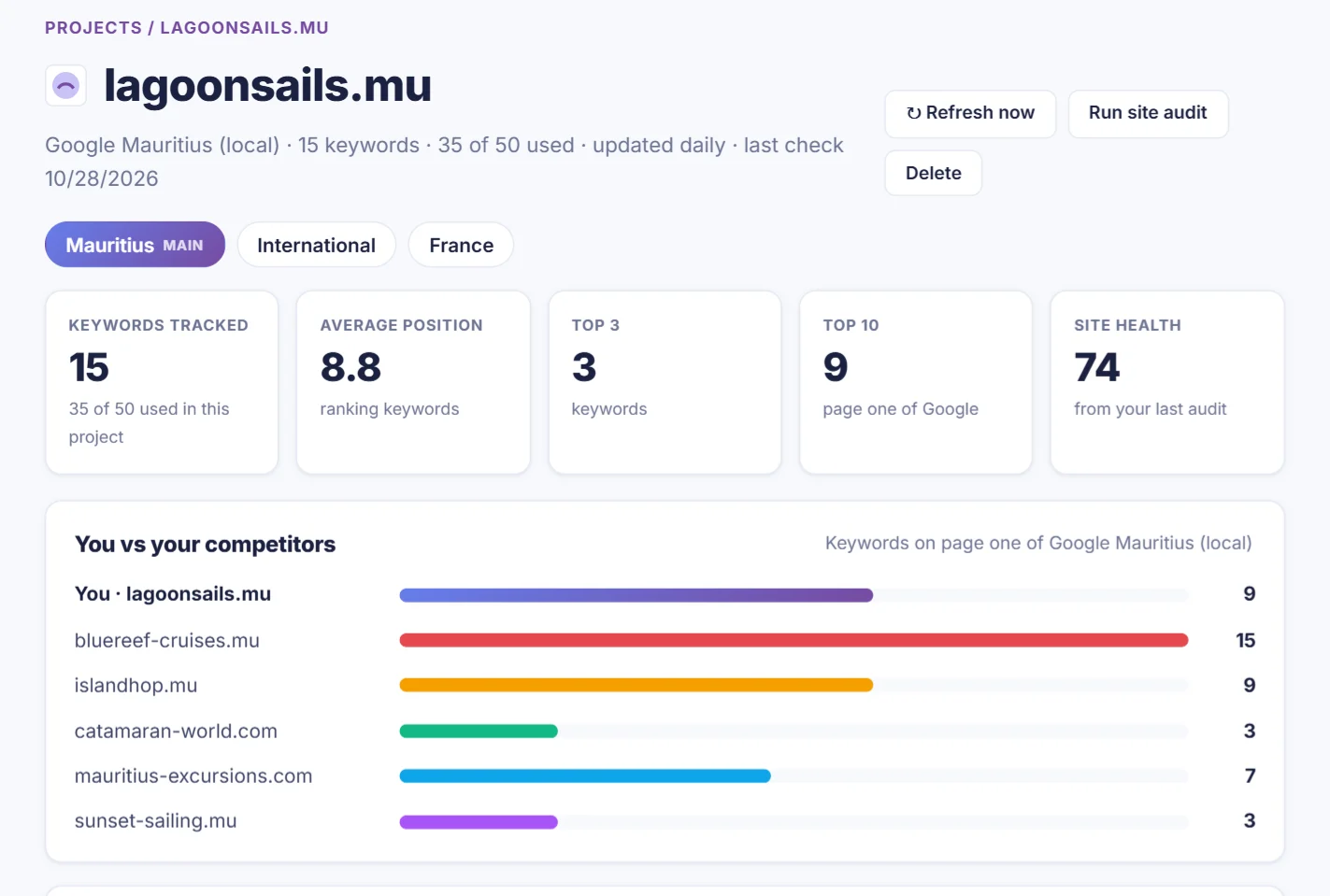Select the 'You · lagoonsails.mu' row label
1330x896 pixels.
pyautogui.click(x=173, y=594)
